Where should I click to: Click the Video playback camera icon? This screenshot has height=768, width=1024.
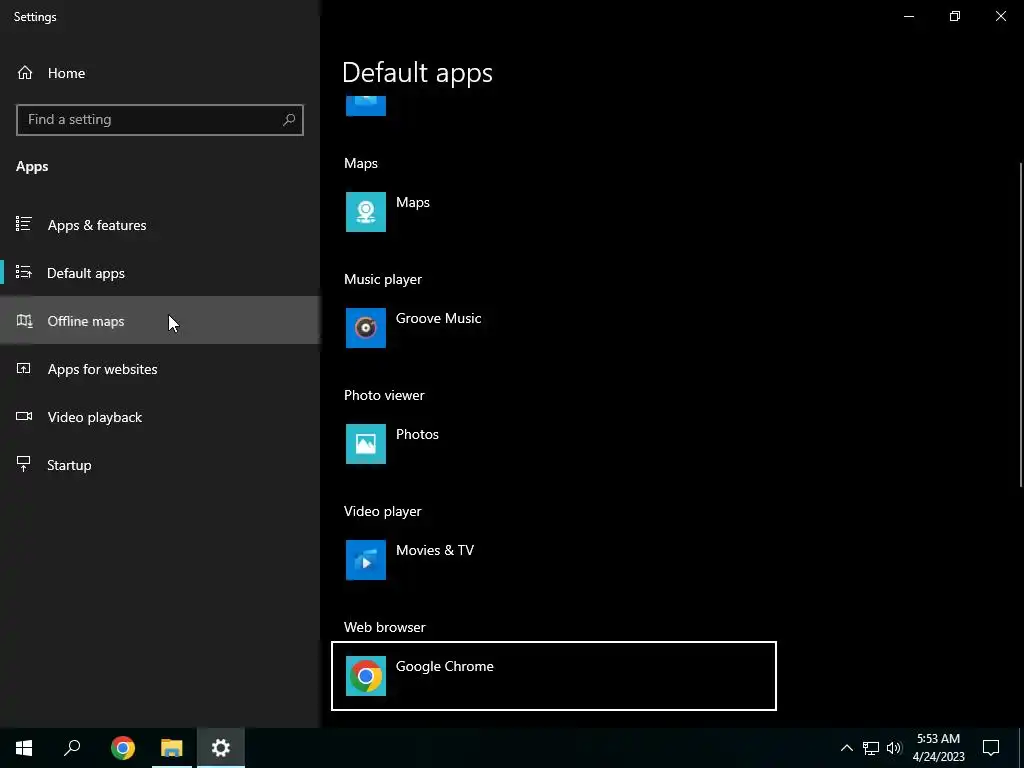coord(24,417)
